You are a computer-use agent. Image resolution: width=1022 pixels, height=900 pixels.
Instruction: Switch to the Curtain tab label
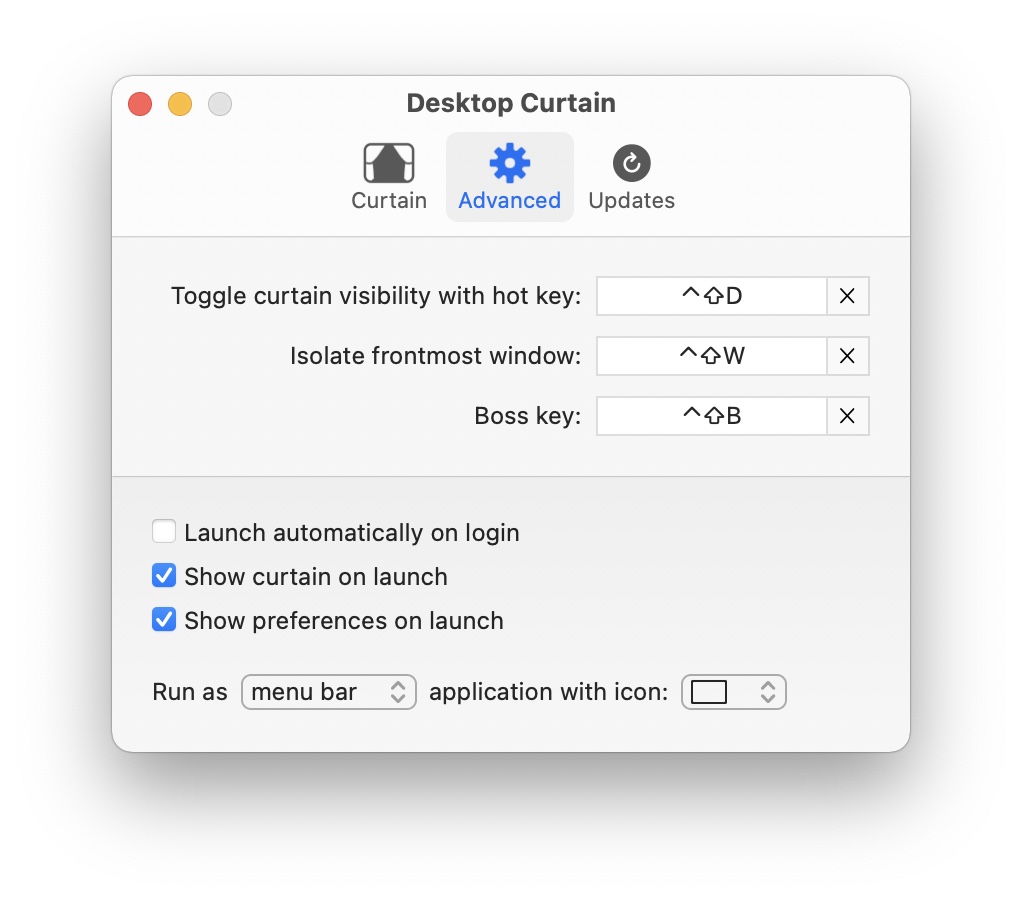click(389, 201)
